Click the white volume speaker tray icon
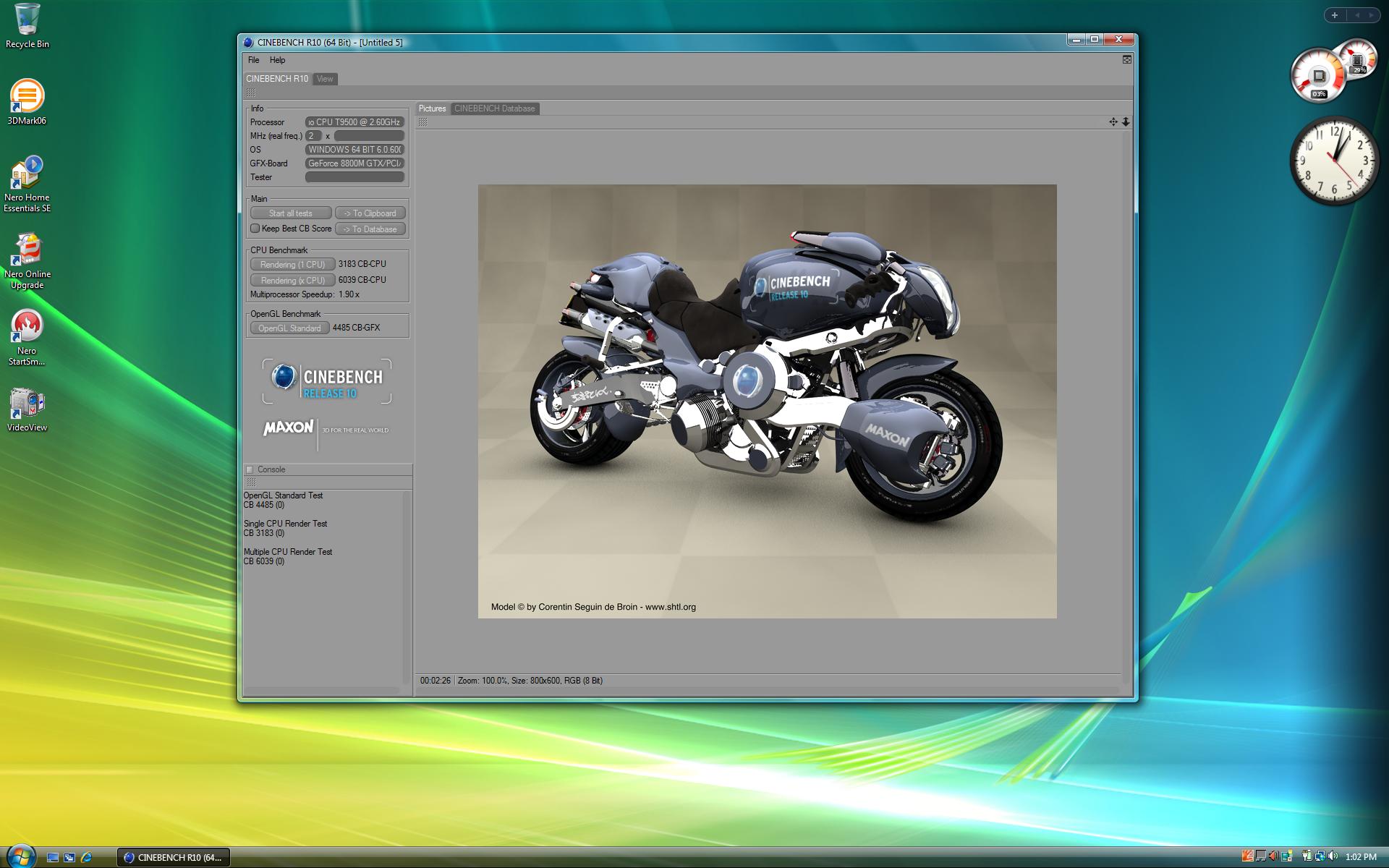Image resolution: width=1389 pixels, height=868 pixels. click(x=1333, y=856)
